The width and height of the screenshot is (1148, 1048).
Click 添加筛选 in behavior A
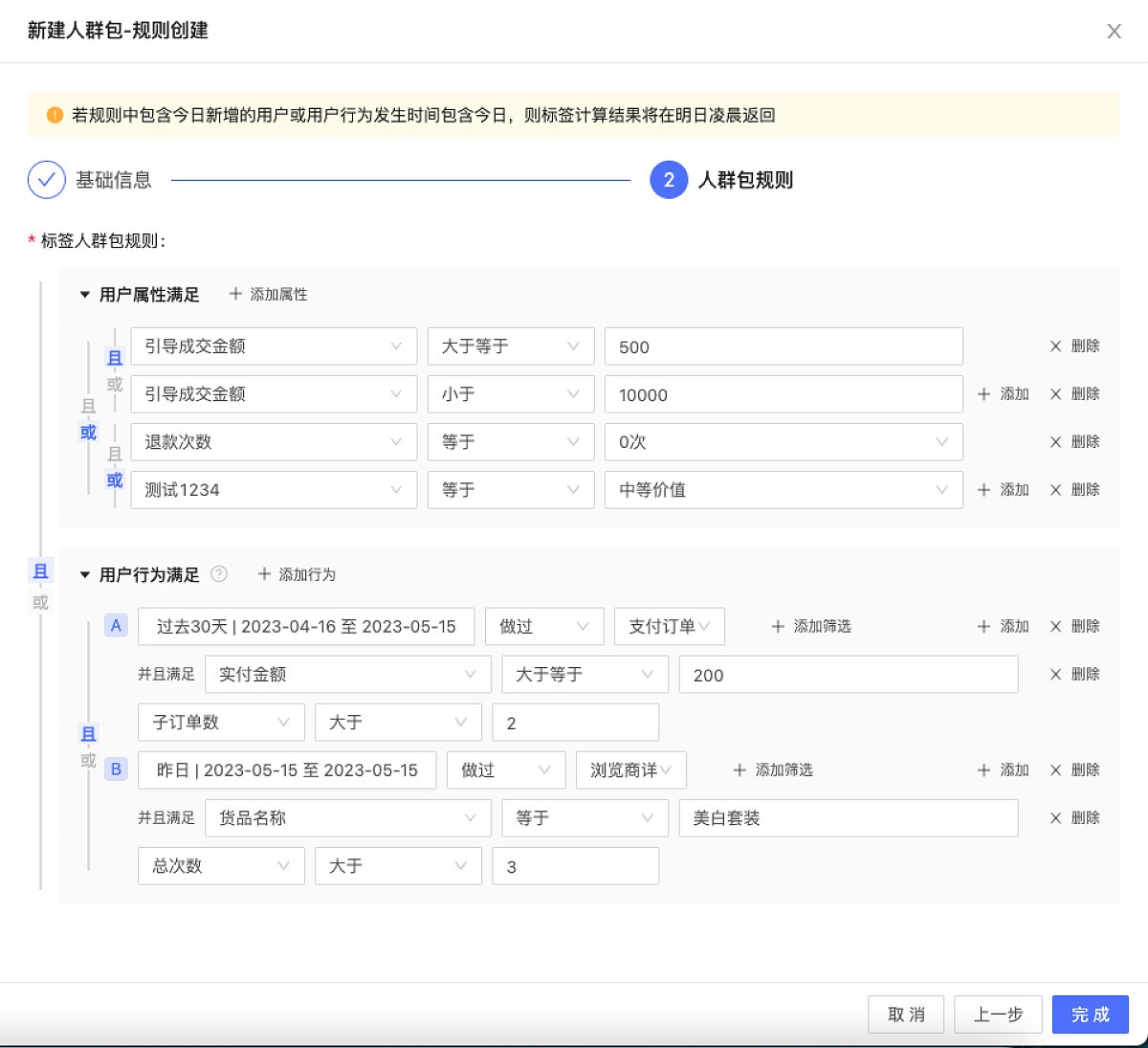point(811,627)
